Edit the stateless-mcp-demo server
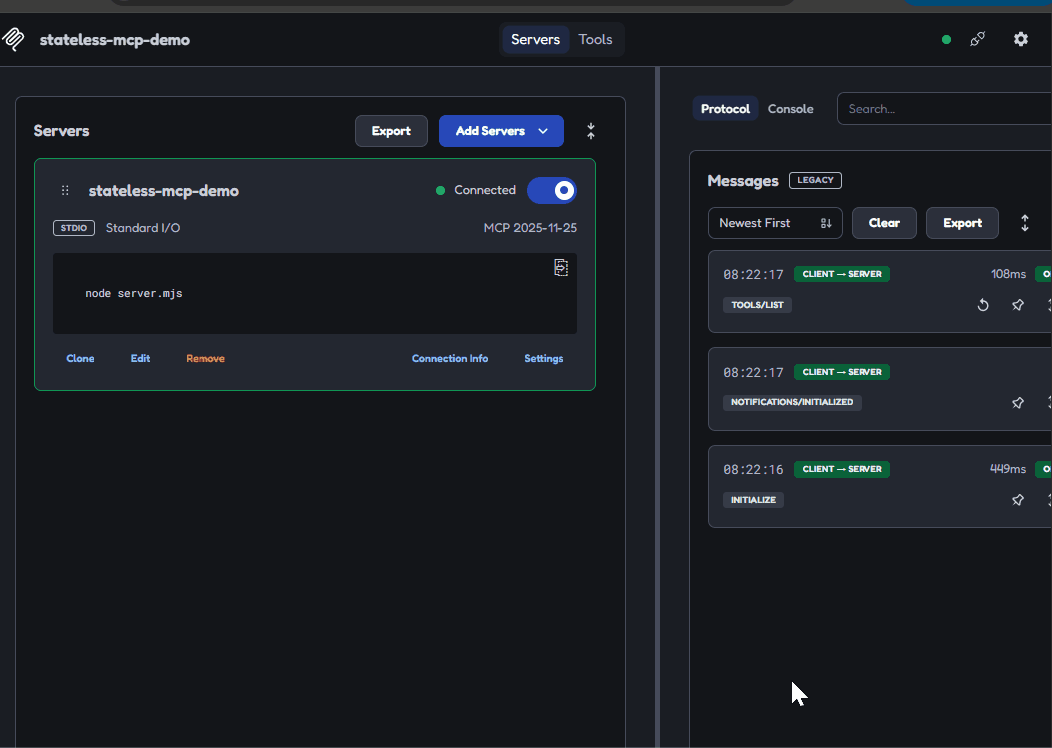The width and height of the screenshot is (1052, 748). point(140,358)
